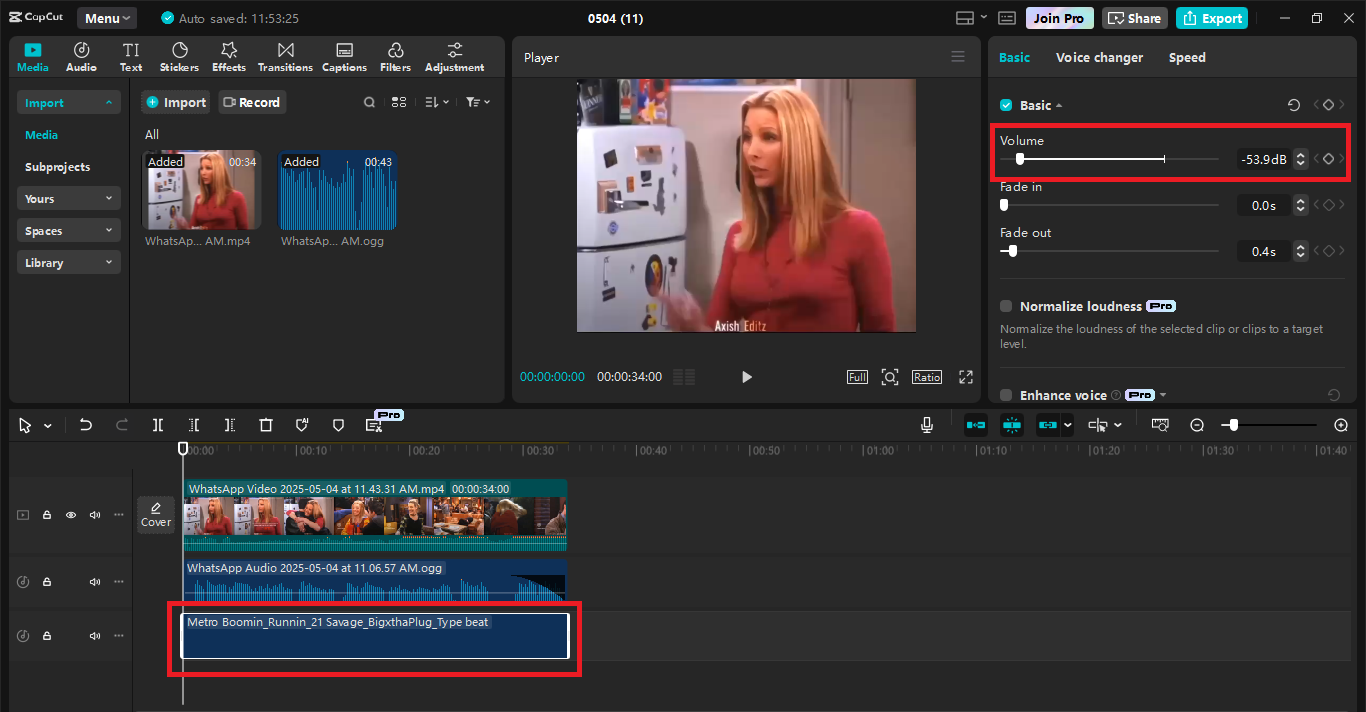Delete selected clip with trash icon

(266, 425)
